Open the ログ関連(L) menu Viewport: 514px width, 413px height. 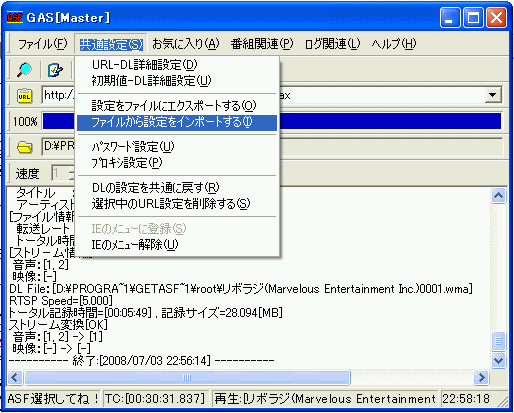coord(332,44)
